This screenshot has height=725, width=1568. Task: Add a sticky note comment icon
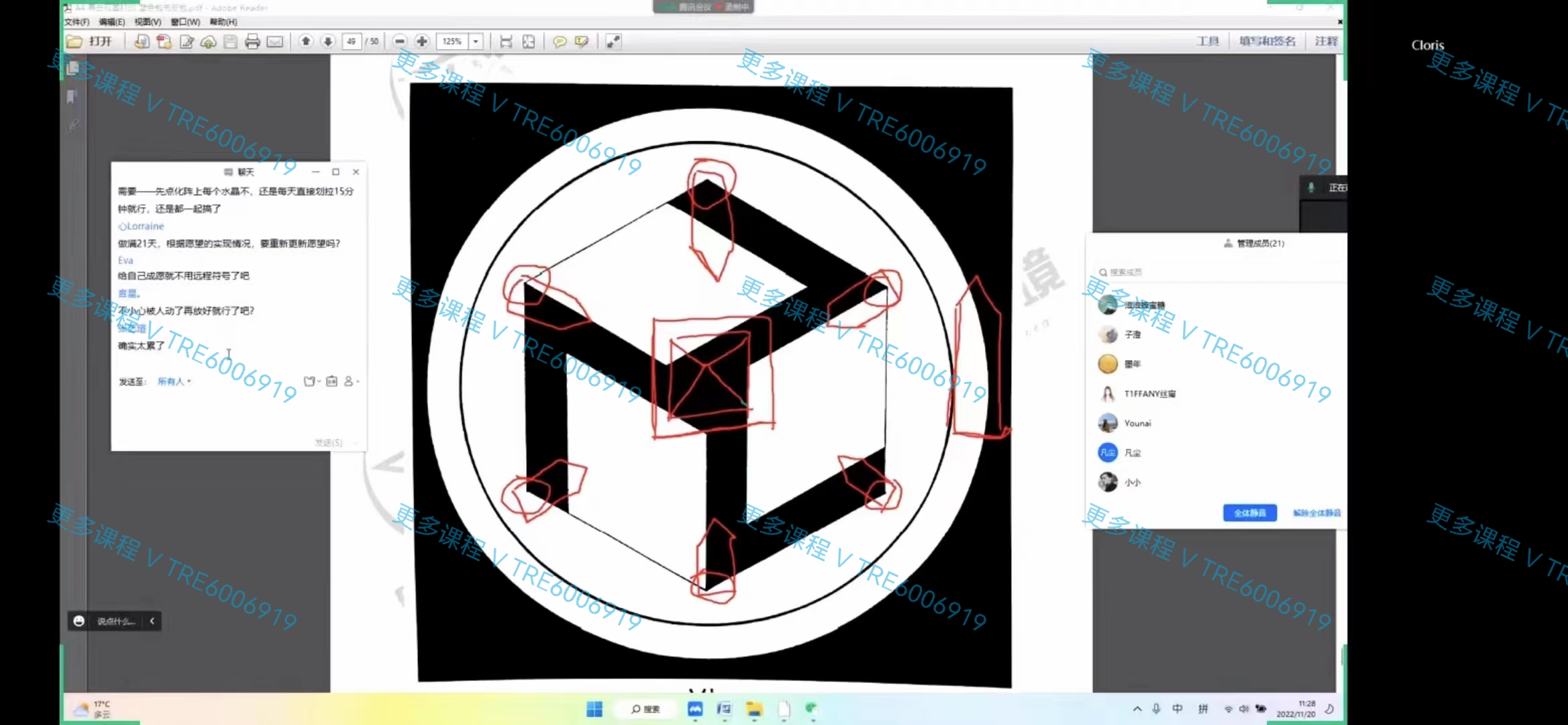coord(559,42)
